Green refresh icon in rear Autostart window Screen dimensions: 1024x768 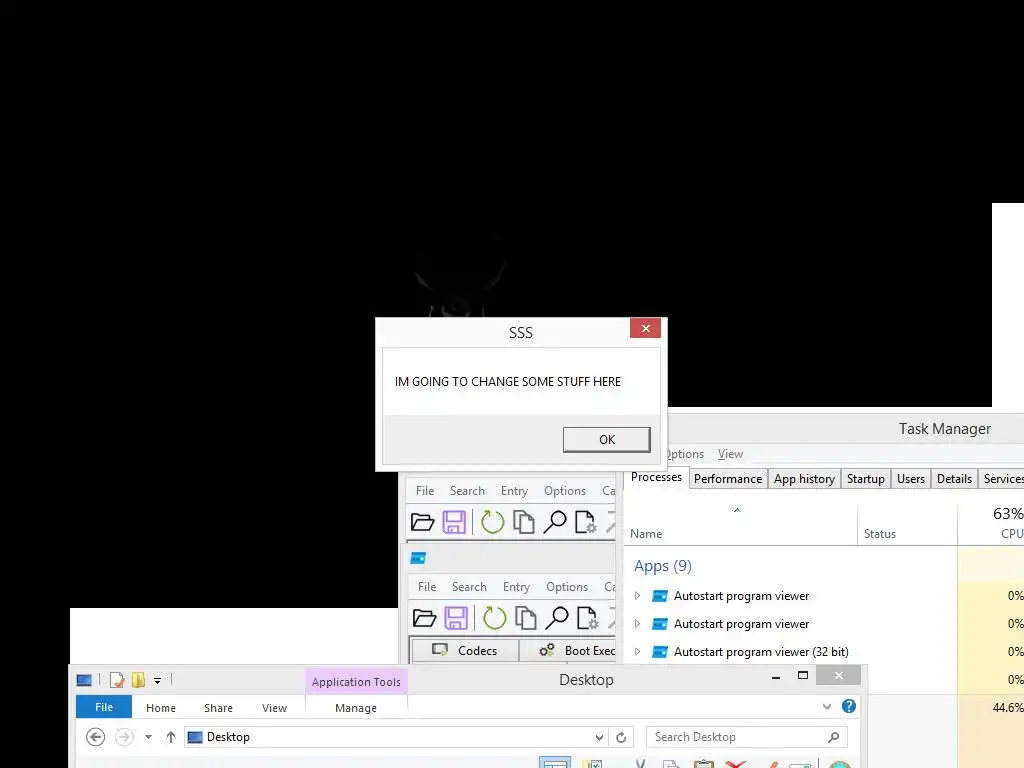pos(492,522)
